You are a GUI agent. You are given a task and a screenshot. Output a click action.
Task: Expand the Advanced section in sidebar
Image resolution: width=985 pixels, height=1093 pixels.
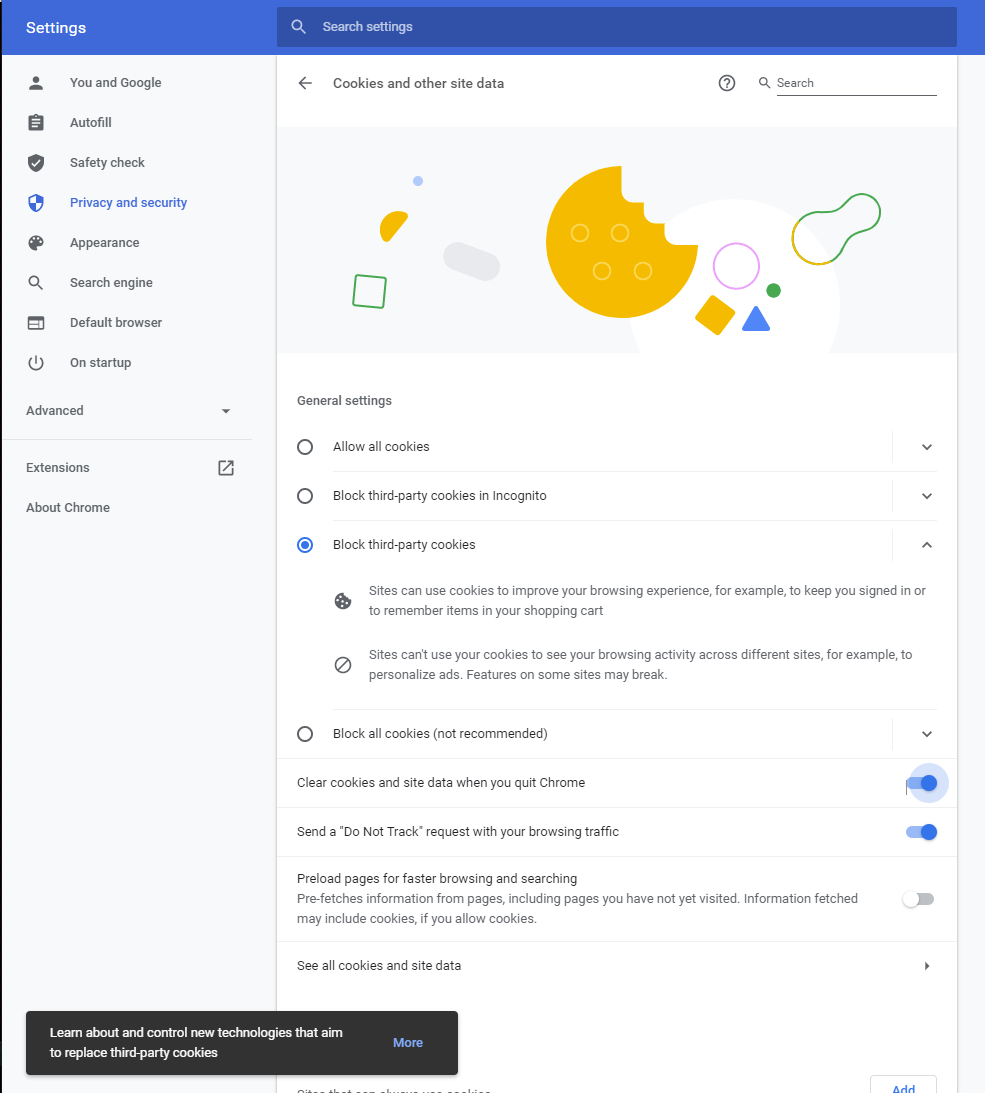coord(128,411)
